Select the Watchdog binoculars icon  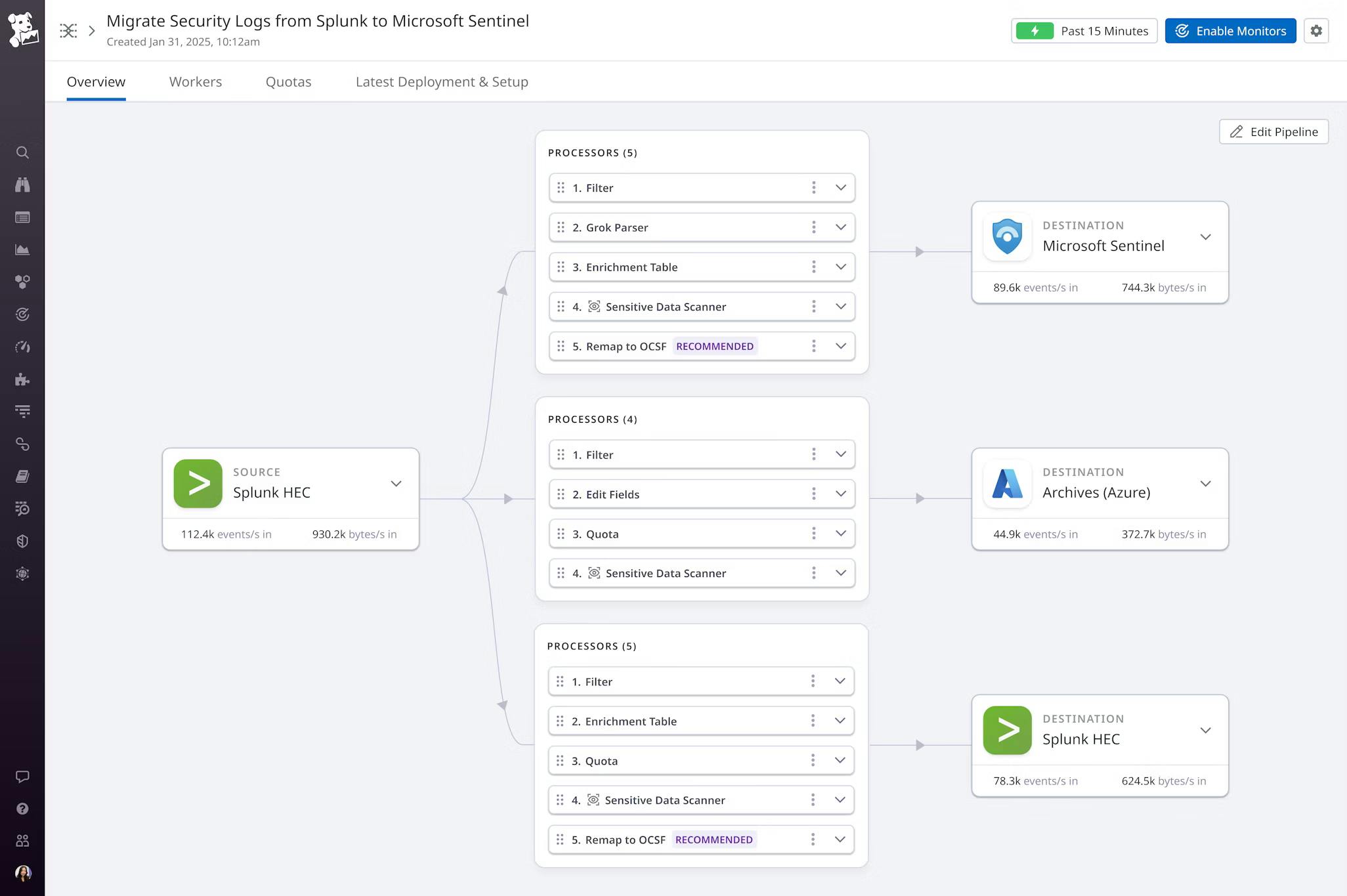pyautogui.click(x=22, y=184)
